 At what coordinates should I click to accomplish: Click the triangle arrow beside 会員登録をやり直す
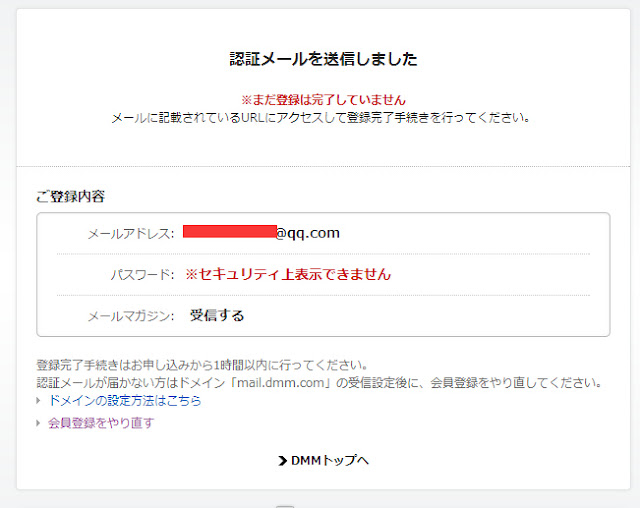coord(38,423)
